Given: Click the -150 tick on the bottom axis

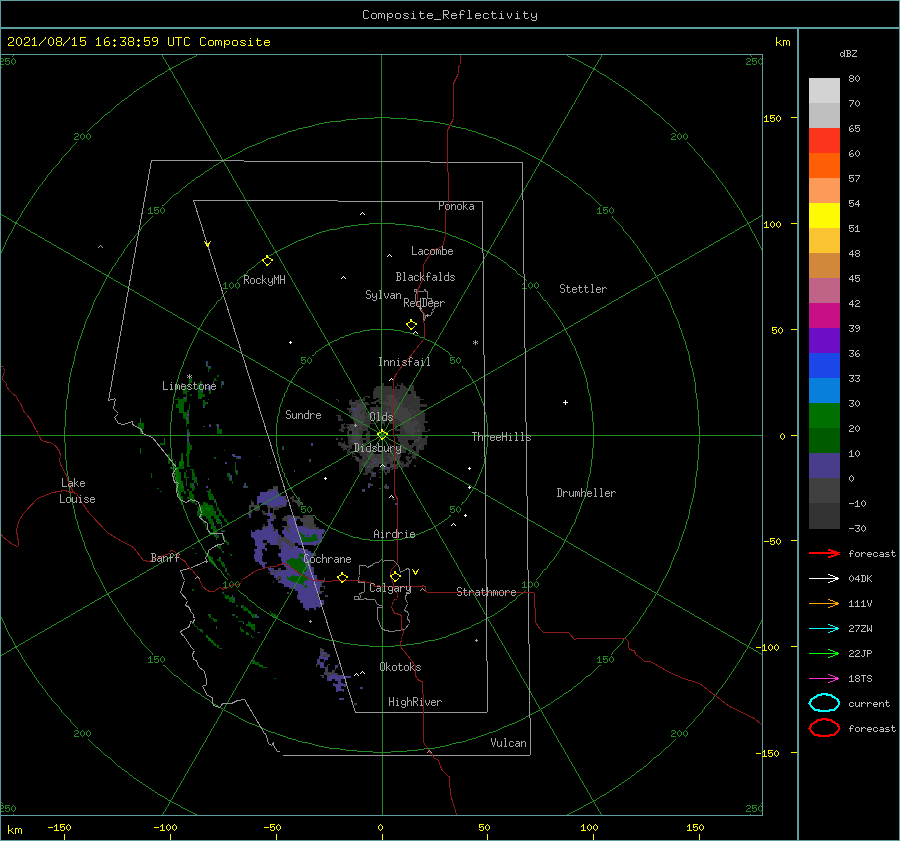Looking at the screenshot, I should (59, 827).
